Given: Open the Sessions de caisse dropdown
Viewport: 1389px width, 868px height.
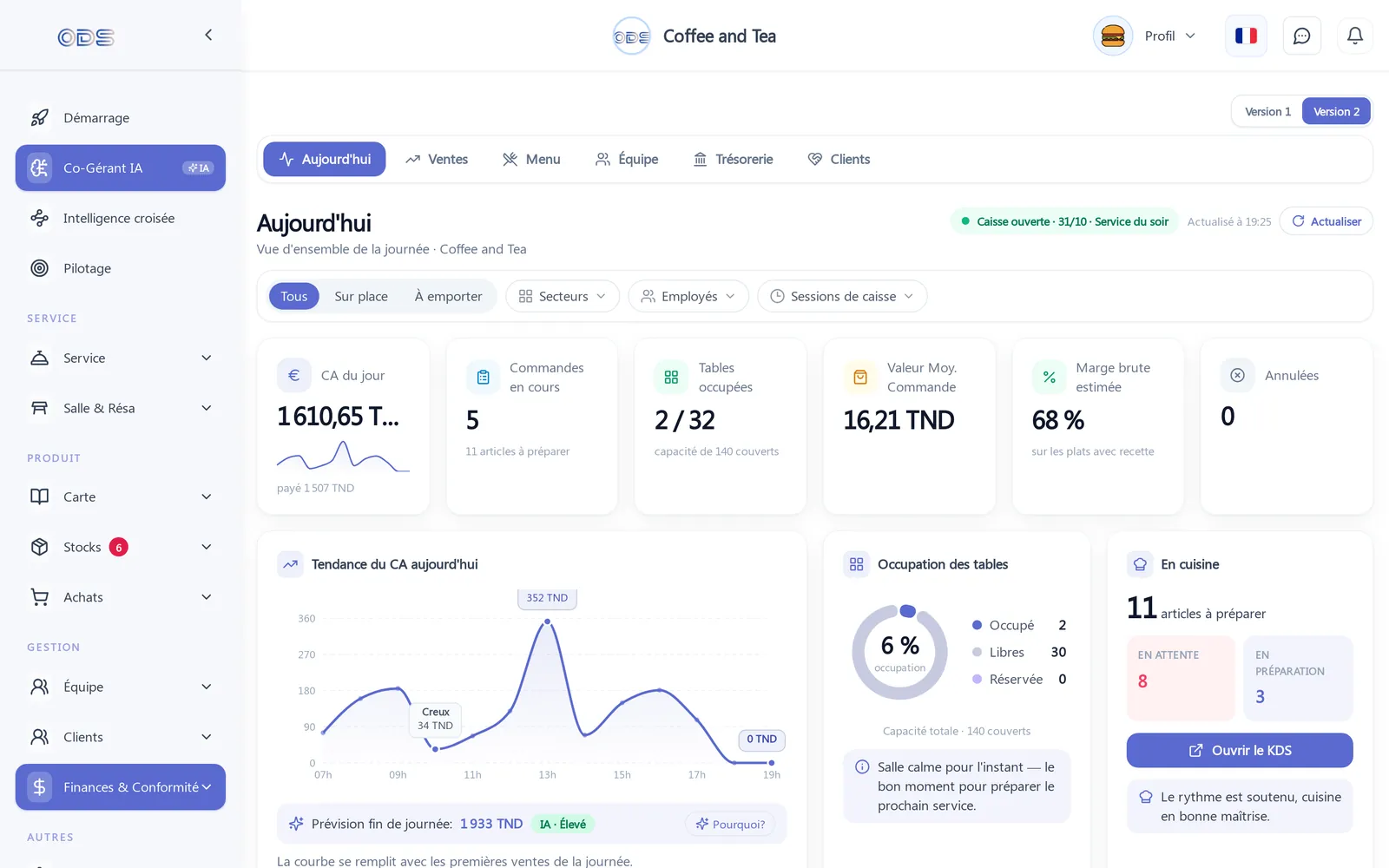Looking at the screenshot, I should tap(842, 296).
